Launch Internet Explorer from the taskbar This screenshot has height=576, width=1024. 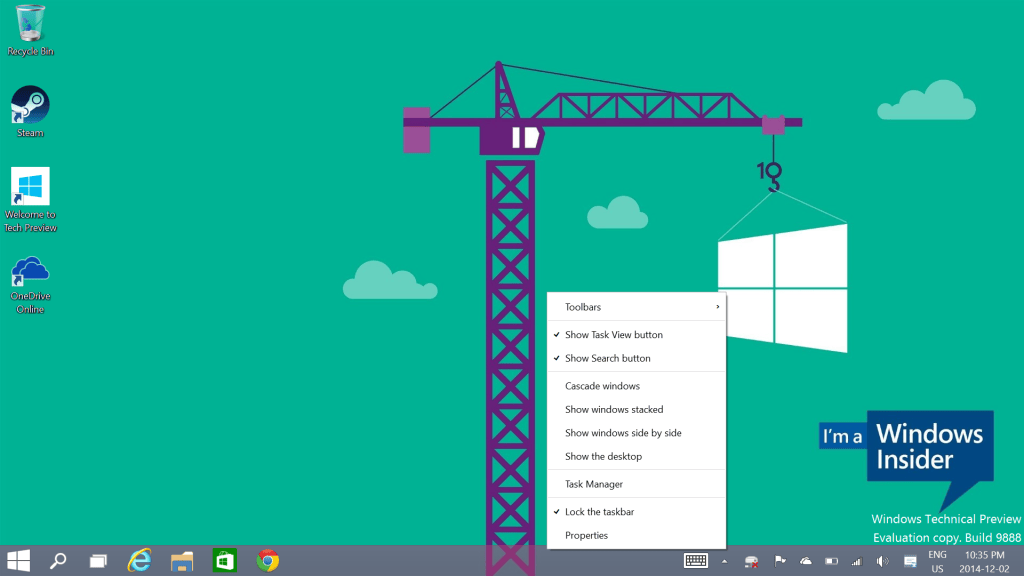(x=139, y=560)
